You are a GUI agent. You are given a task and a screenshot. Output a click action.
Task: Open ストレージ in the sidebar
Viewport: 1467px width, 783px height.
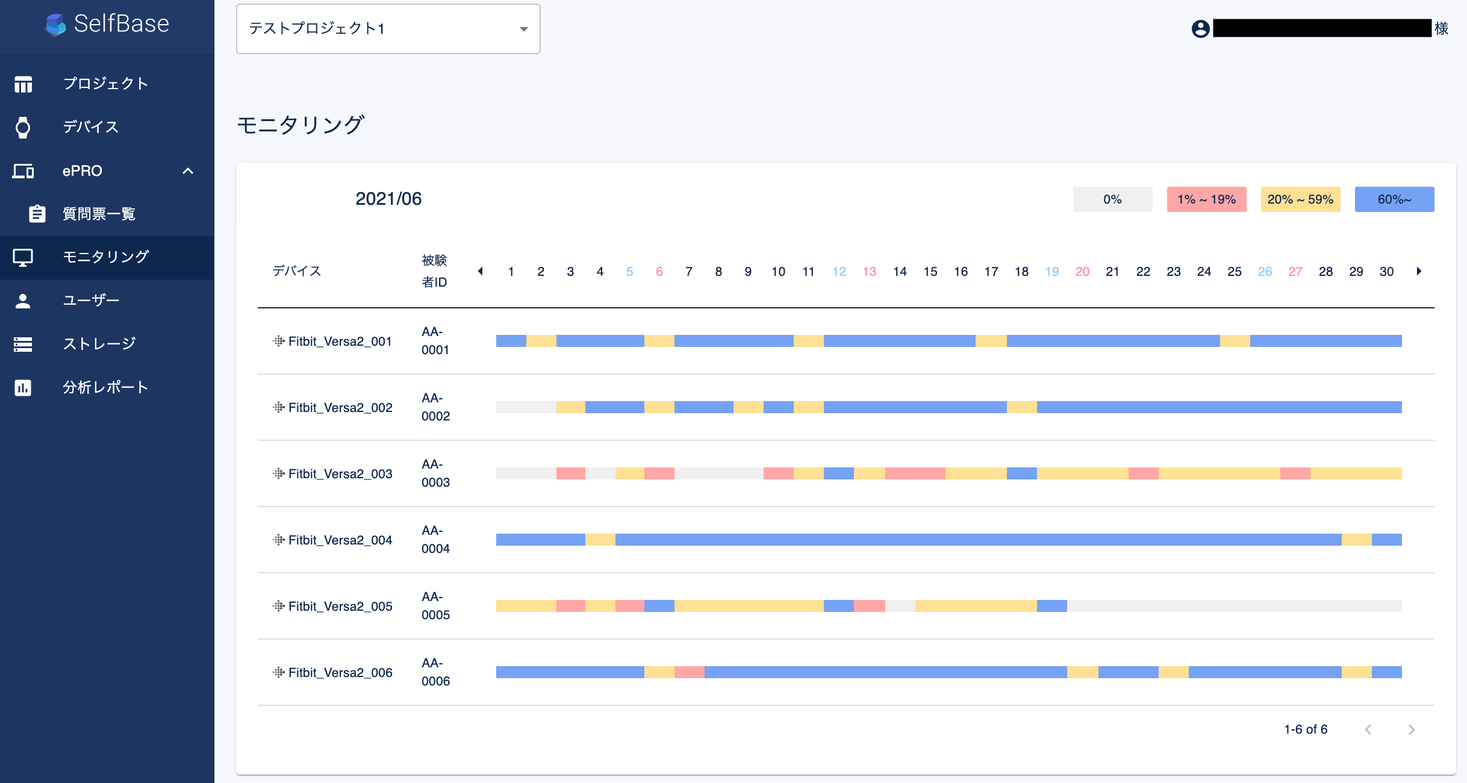coord(107,344)
